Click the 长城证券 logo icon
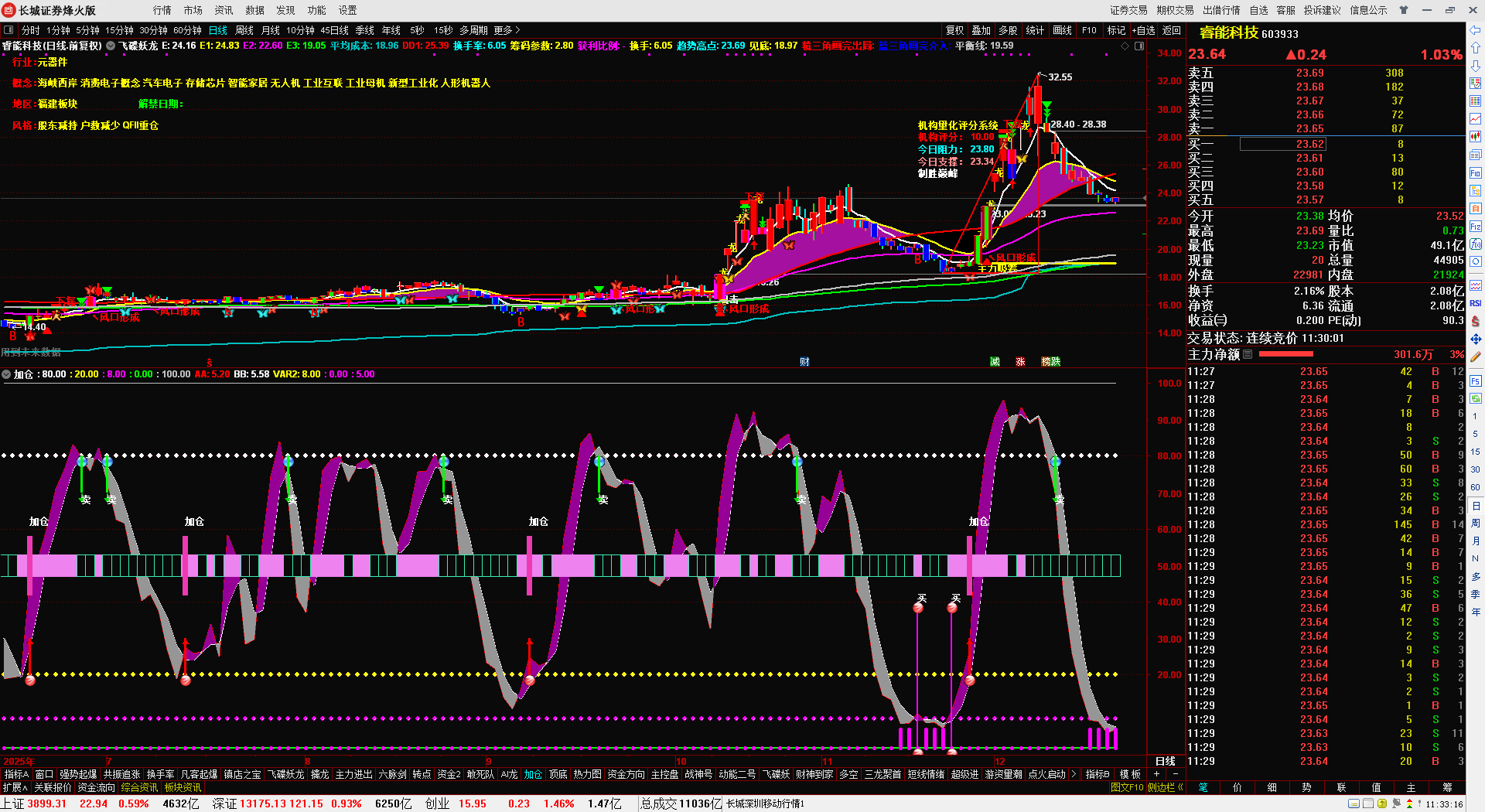The width and height of the screenshot is (1485, 812). (x=9, y=10)
